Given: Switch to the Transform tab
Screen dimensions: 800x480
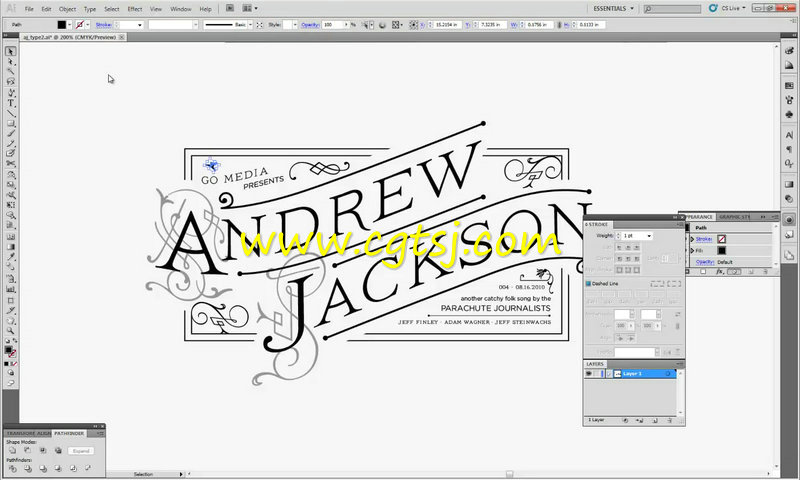Looking at the screenshot, I should (20, 434).
